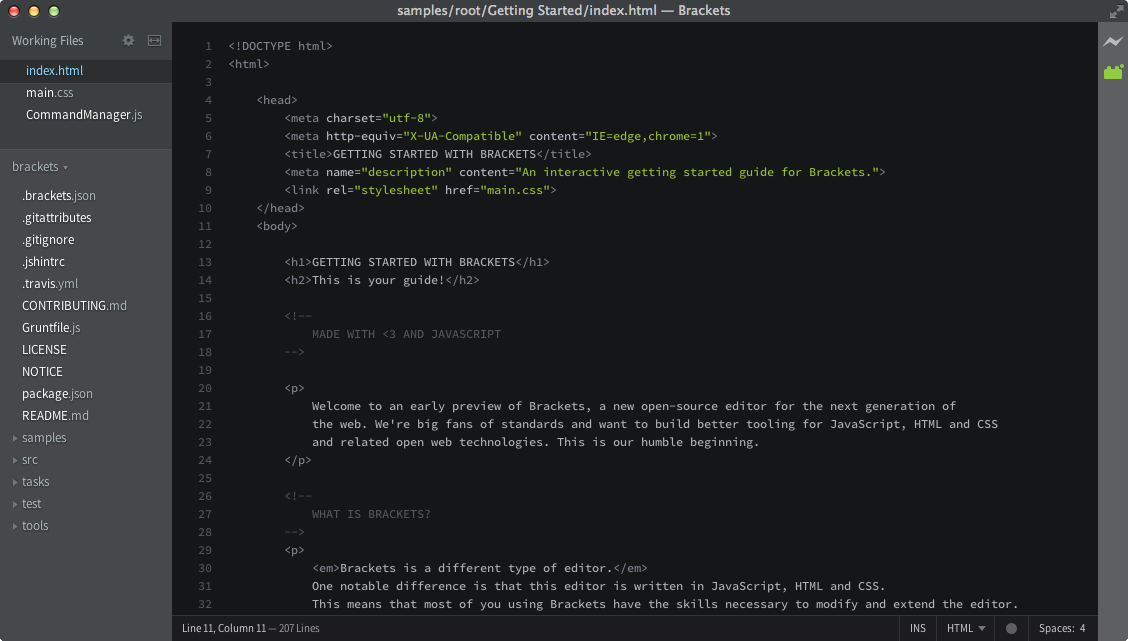The height and width of the screenshot is (641, 1128).
Task: Click the meta name description line
Action: tap(585, 172)
